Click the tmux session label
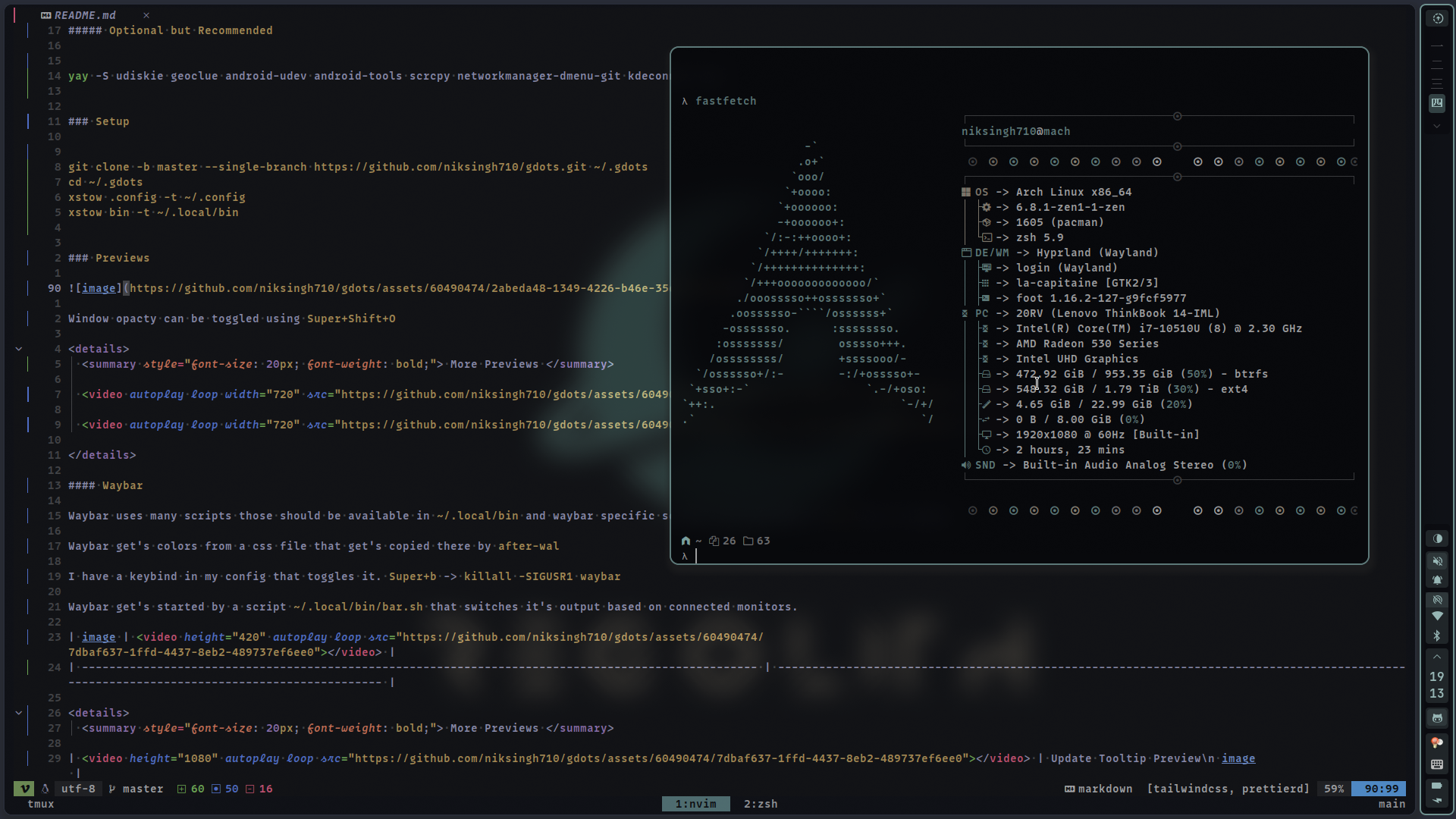Viewport: 1456px width, 819px height. (41, 804)
